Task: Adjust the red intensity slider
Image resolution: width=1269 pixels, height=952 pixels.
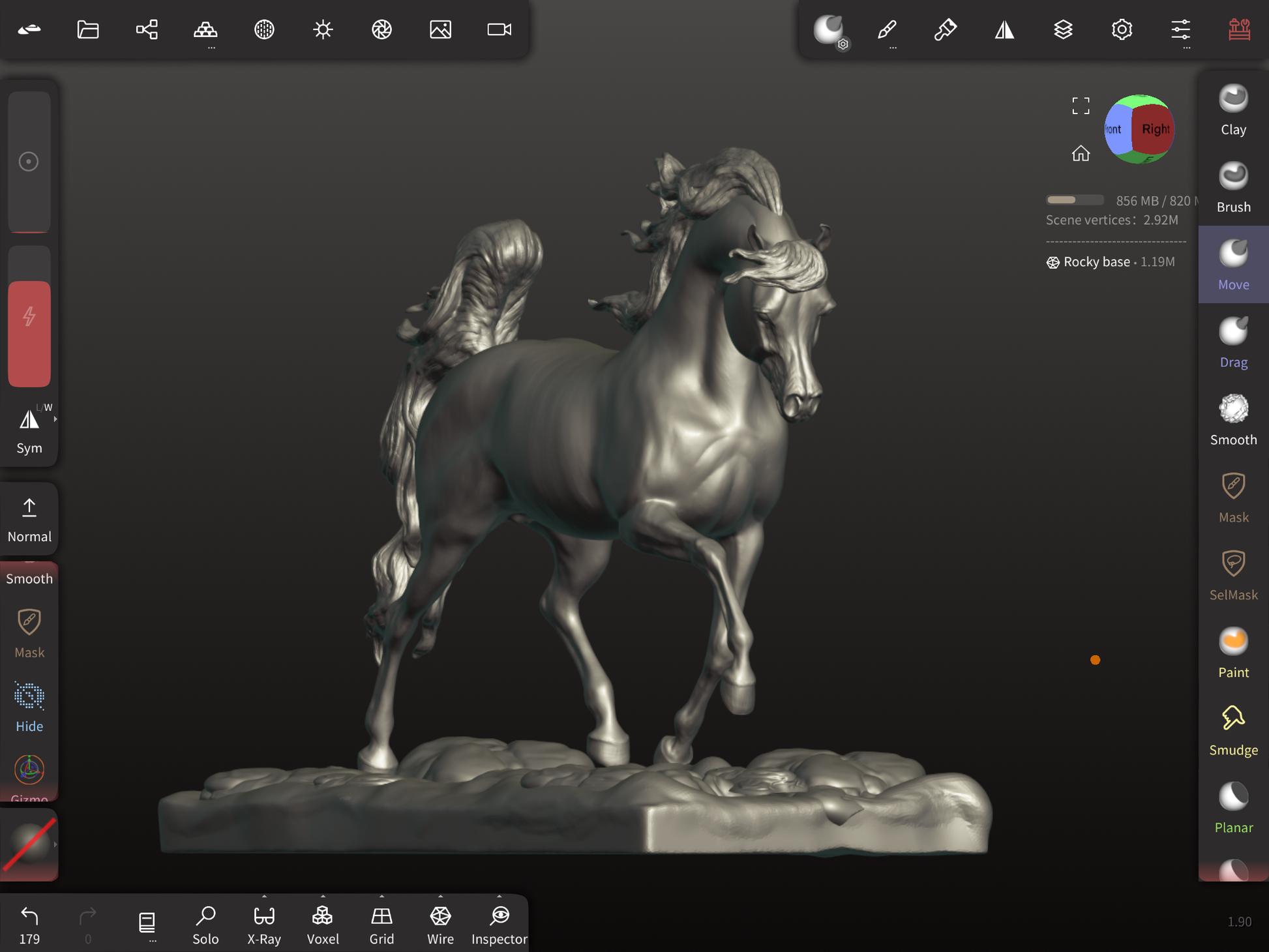Action: click(29, 333)
